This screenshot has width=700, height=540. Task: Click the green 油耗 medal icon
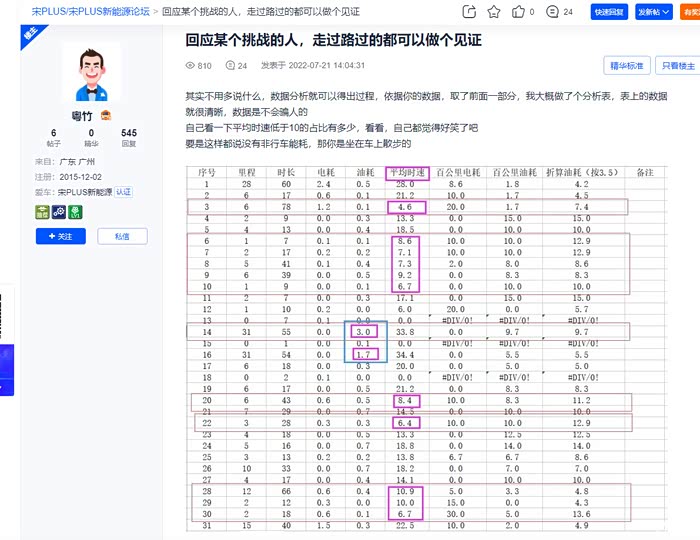[x=42, y=212]
